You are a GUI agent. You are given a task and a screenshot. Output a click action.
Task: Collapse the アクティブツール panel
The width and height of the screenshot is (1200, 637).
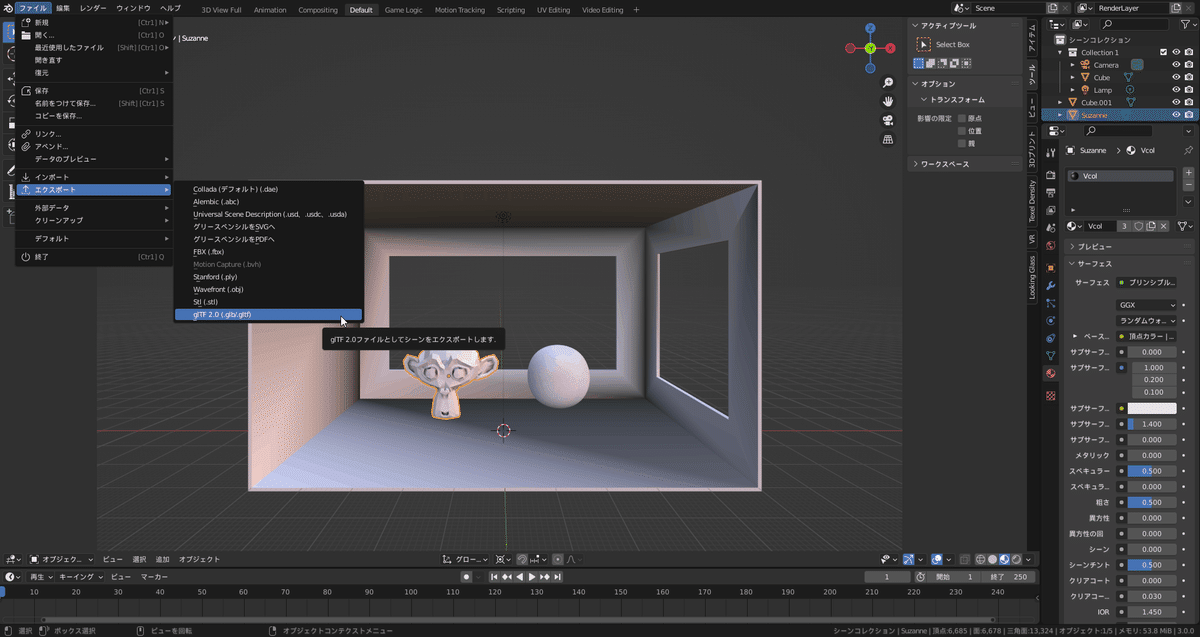966,24
